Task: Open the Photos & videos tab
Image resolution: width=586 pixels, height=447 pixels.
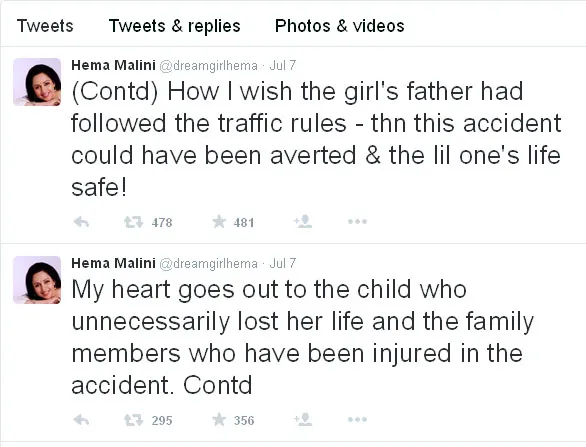Action: point(340,26)
